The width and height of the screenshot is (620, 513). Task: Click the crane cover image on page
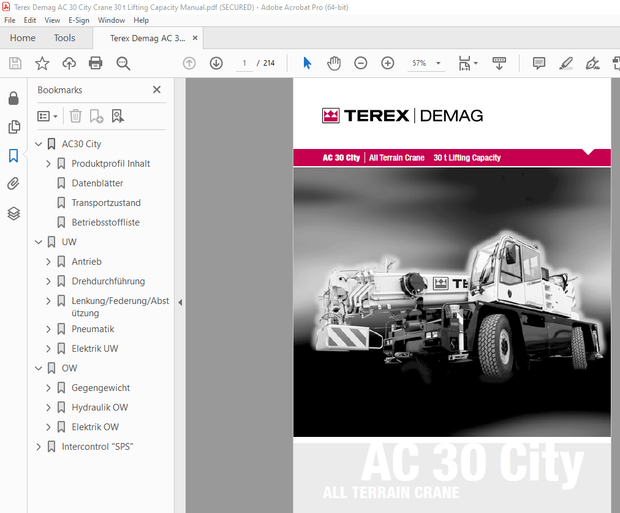pos(452,303)
